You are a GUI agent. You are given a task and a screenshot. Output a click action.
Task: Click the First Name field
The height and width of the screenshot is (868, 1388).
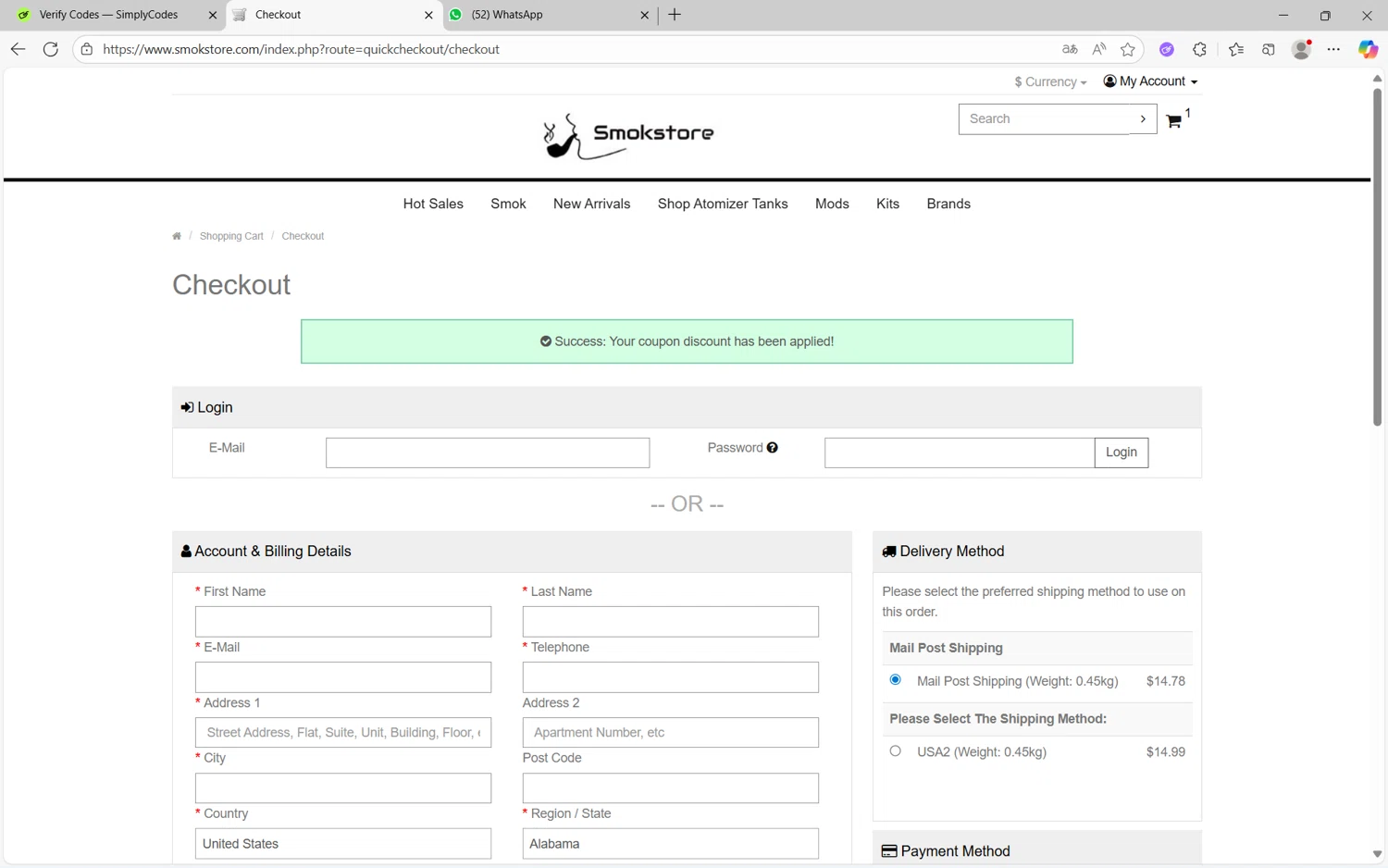coord(343,622)
